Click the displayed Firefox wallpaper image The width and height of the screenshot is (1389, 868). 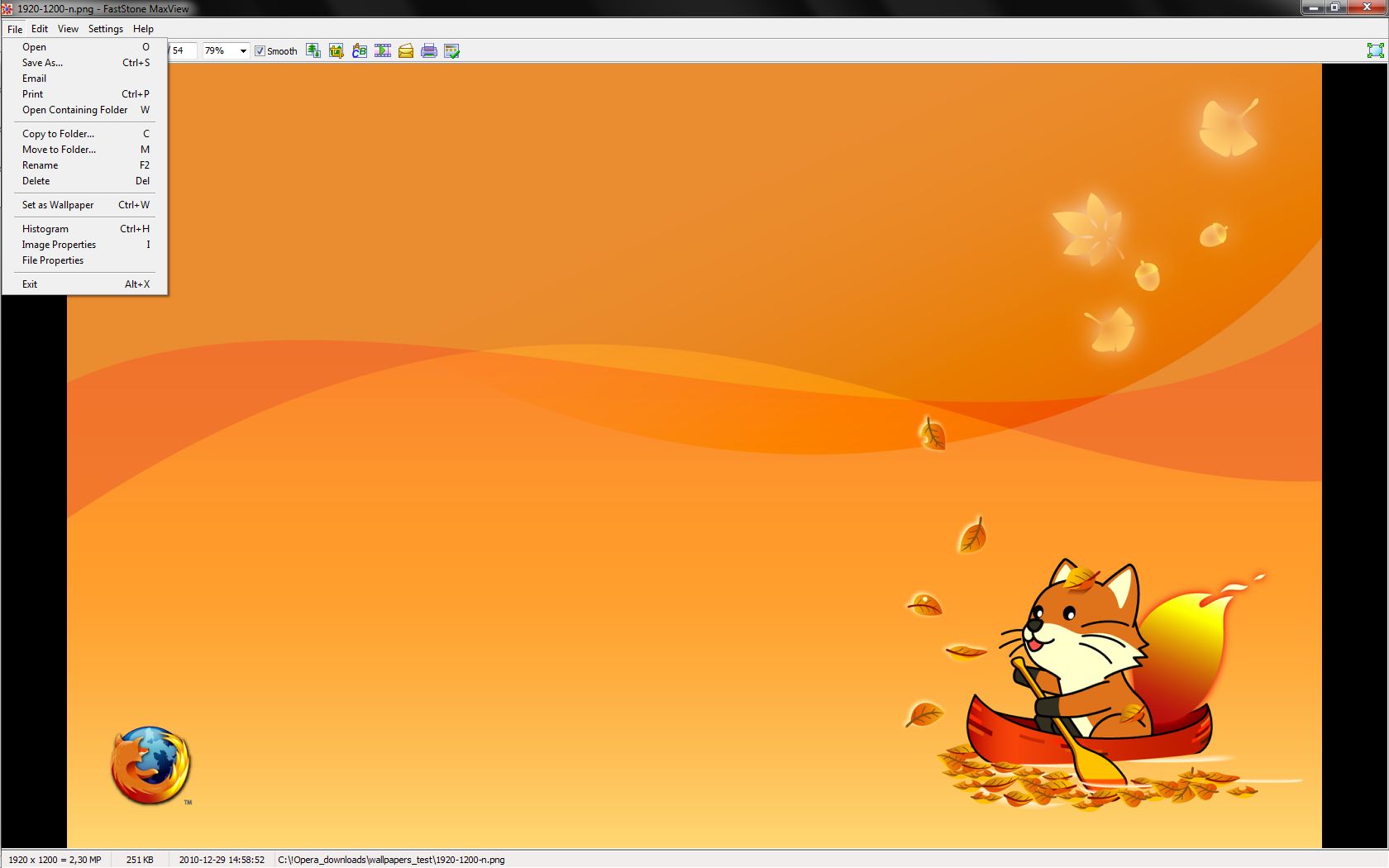(694, 455)
